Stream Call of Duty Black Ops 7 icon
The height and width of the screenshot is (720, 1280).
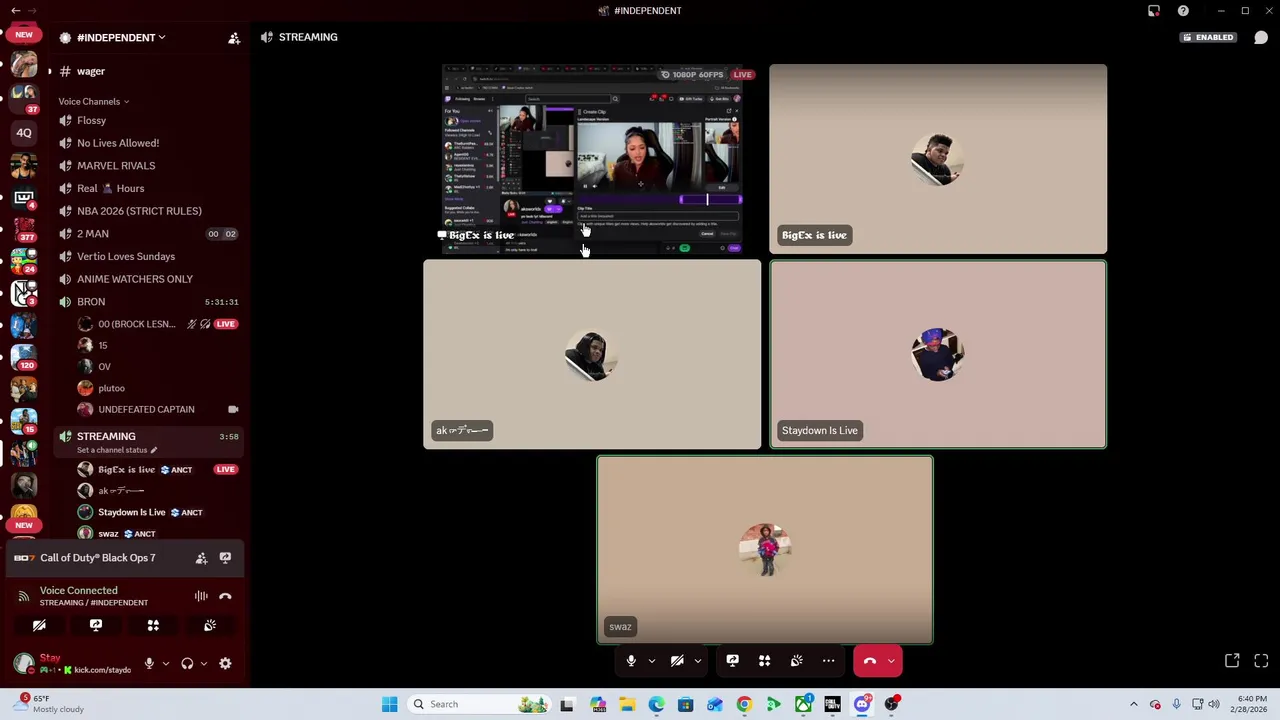(225, 558)
